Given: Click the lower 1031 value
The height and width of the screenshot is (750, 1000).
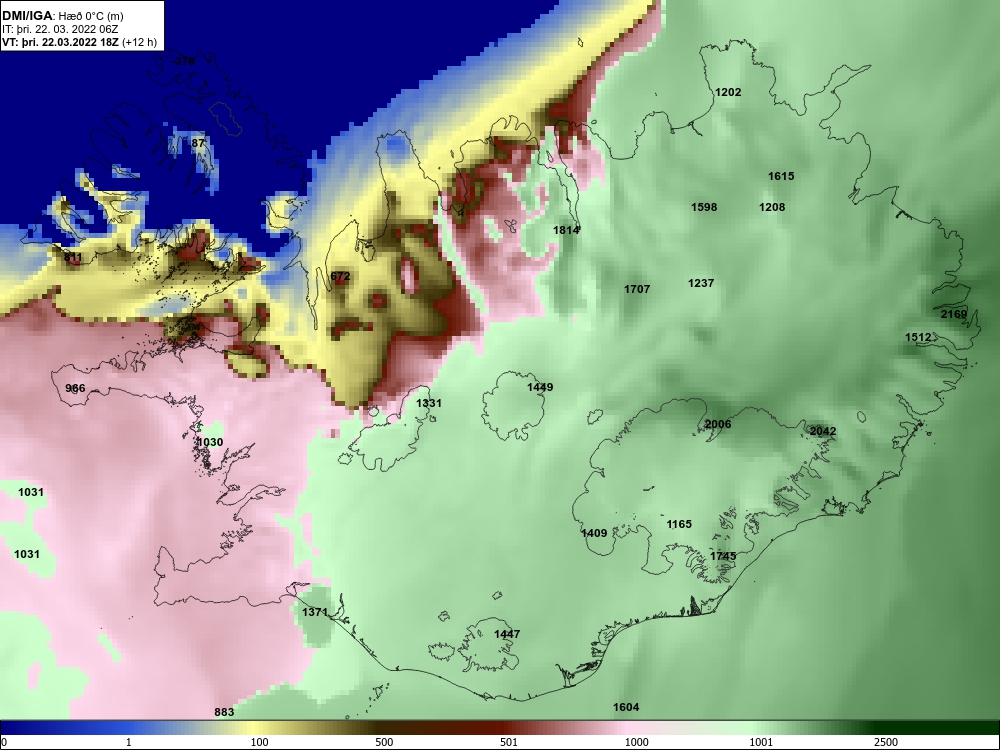Looking at the screenshot, I should (x=27, y=554).
